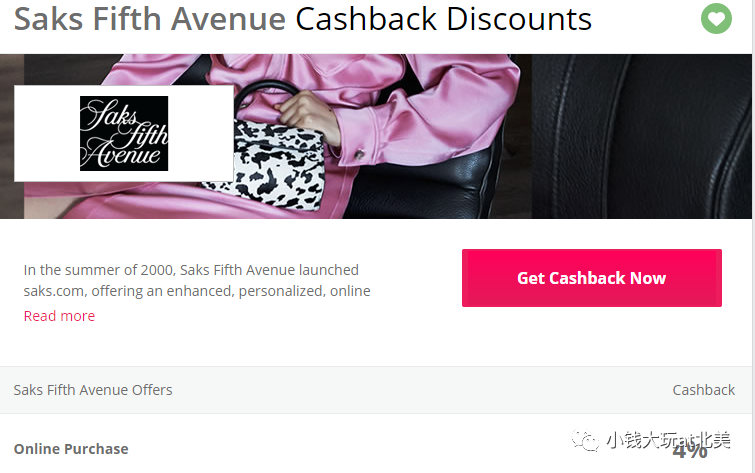Click the Cashback column header
755x473 pixels.
coord(703,390)
